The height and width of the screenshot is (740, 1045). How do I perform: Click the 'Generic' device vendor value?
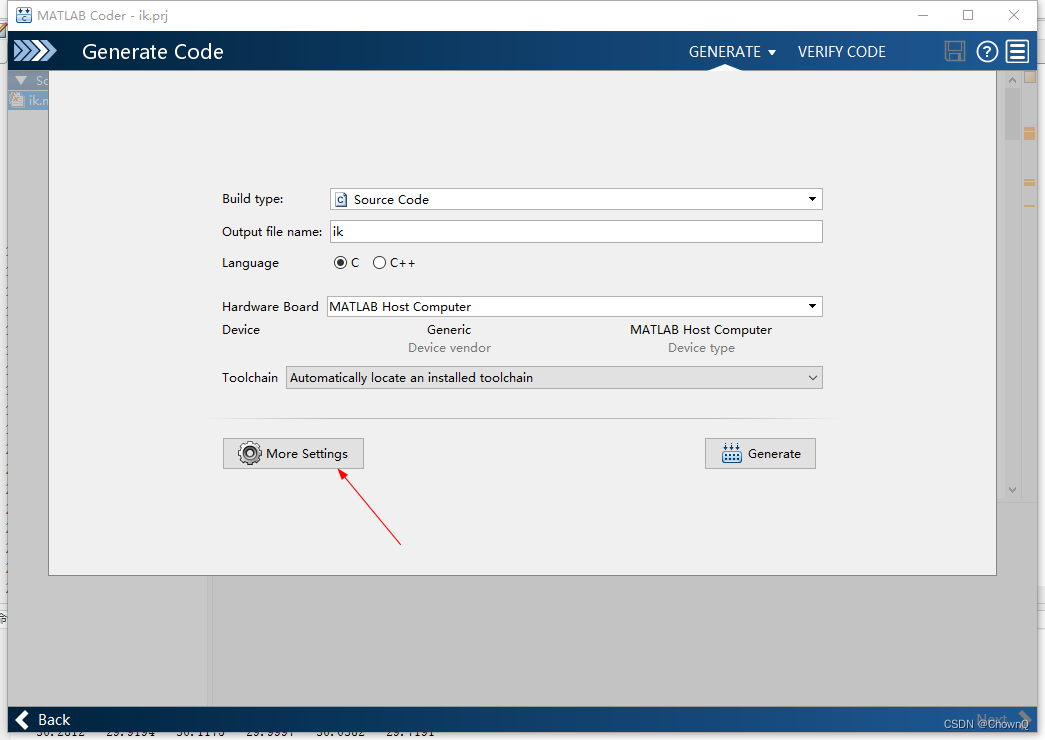449,330
